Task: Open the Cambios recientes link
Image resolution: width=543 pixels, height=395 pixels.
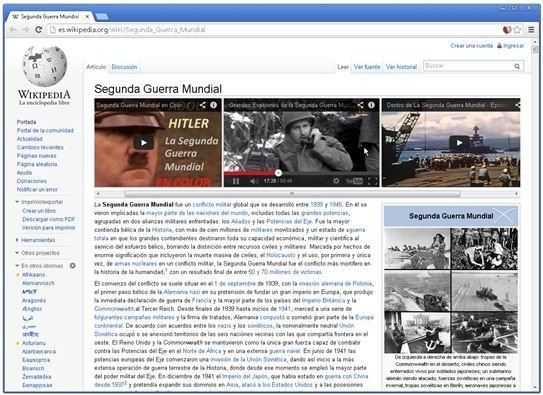Action: [x=40, y=147]
